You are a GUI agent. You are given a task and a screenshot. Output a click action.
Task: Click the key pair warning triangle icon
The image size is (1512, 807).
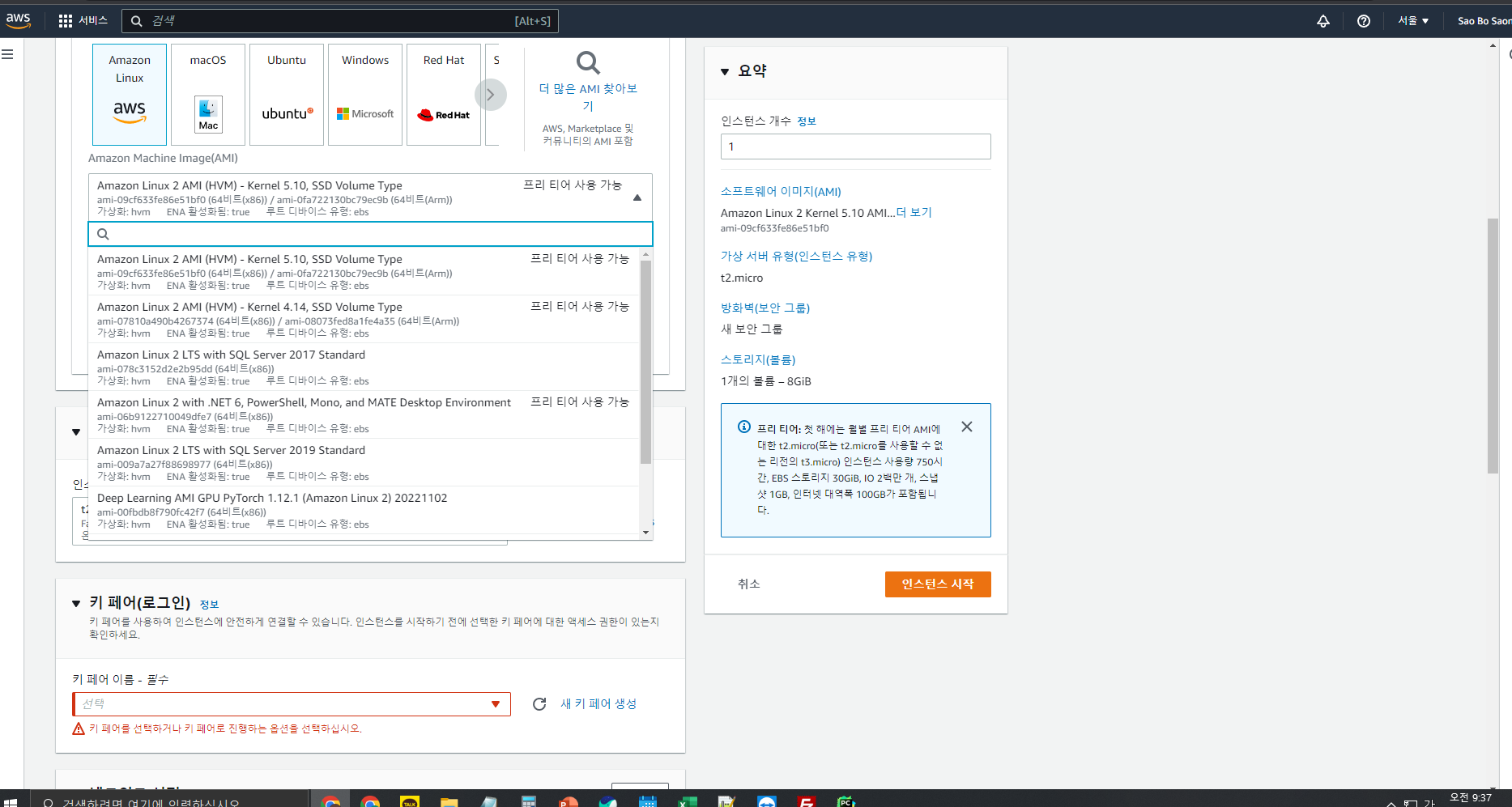point(79,728)
